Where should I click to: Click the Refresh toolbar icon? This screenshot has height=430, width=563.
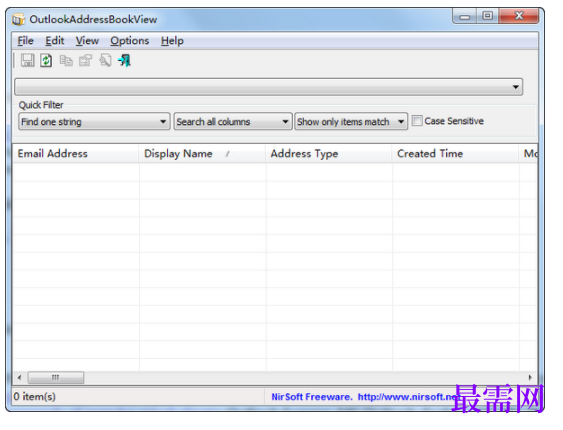(46, 60)
